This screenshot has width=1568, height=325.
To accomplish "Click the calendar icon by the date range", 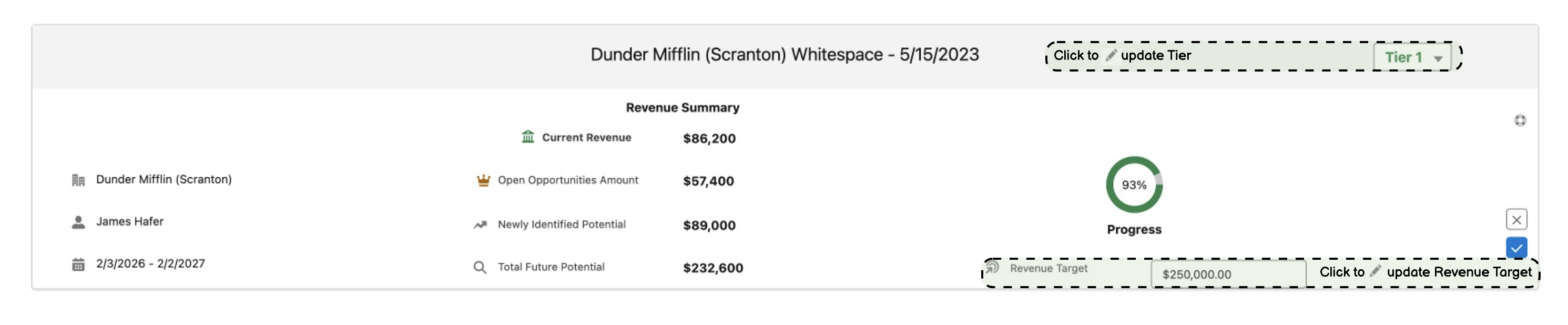I will (x=78, y=264).
